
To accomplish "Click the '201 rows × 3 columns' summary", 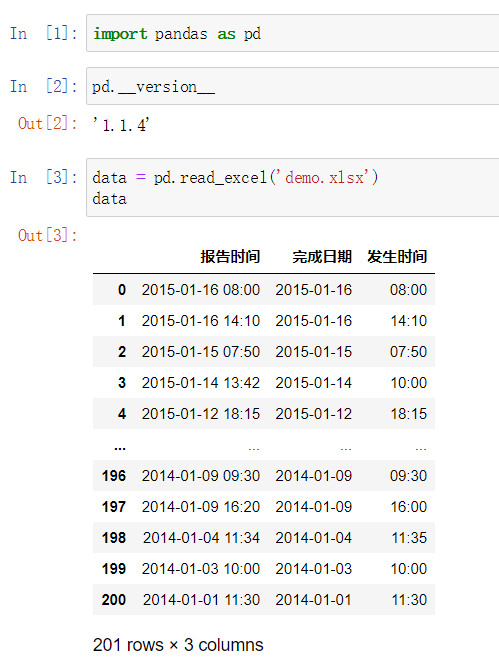I will [178, 645].
